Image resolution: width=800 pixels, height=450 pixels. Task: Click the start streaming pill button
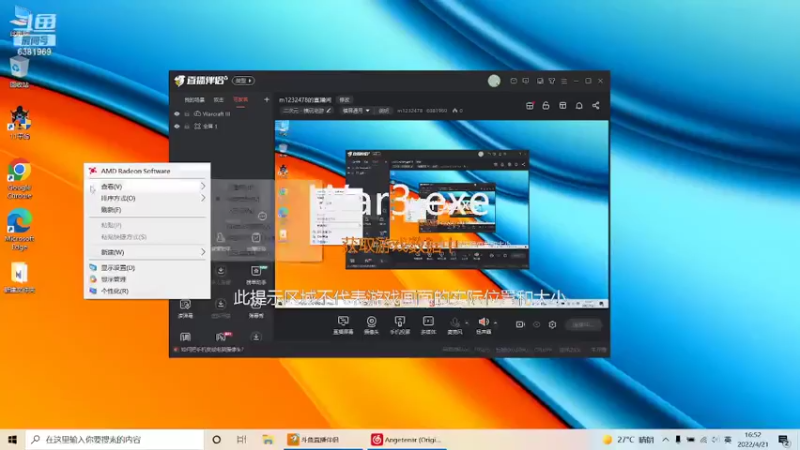[584, 324]
